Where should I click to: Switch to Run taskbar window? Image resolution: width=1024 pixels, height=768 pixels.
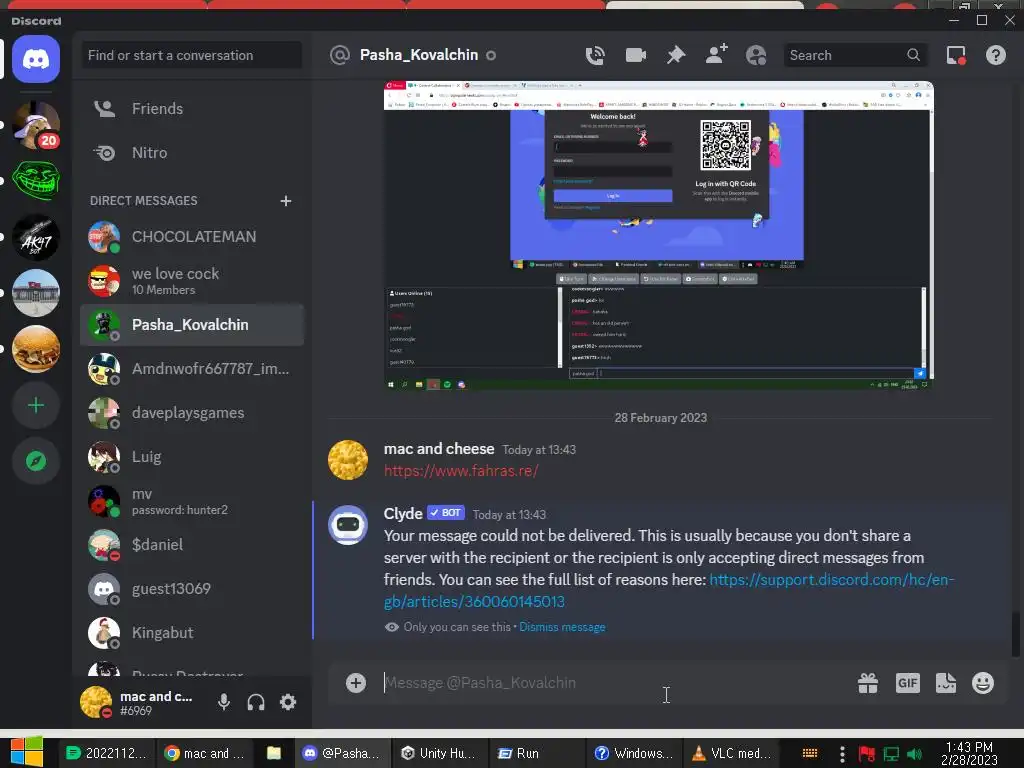[x=536, y=753]
